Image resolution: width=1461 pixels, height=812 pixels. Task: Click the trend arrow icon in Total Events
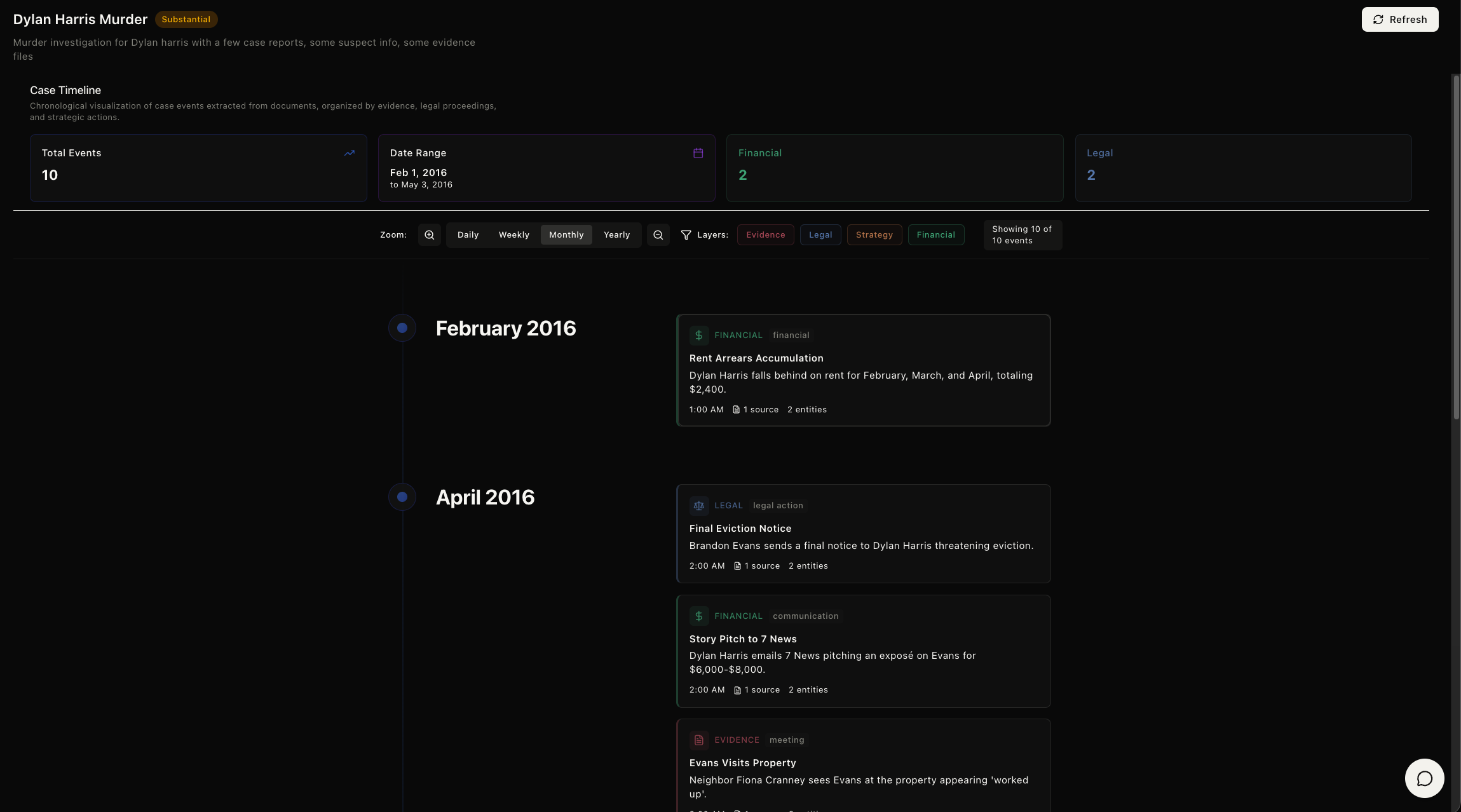coord(350,153)
